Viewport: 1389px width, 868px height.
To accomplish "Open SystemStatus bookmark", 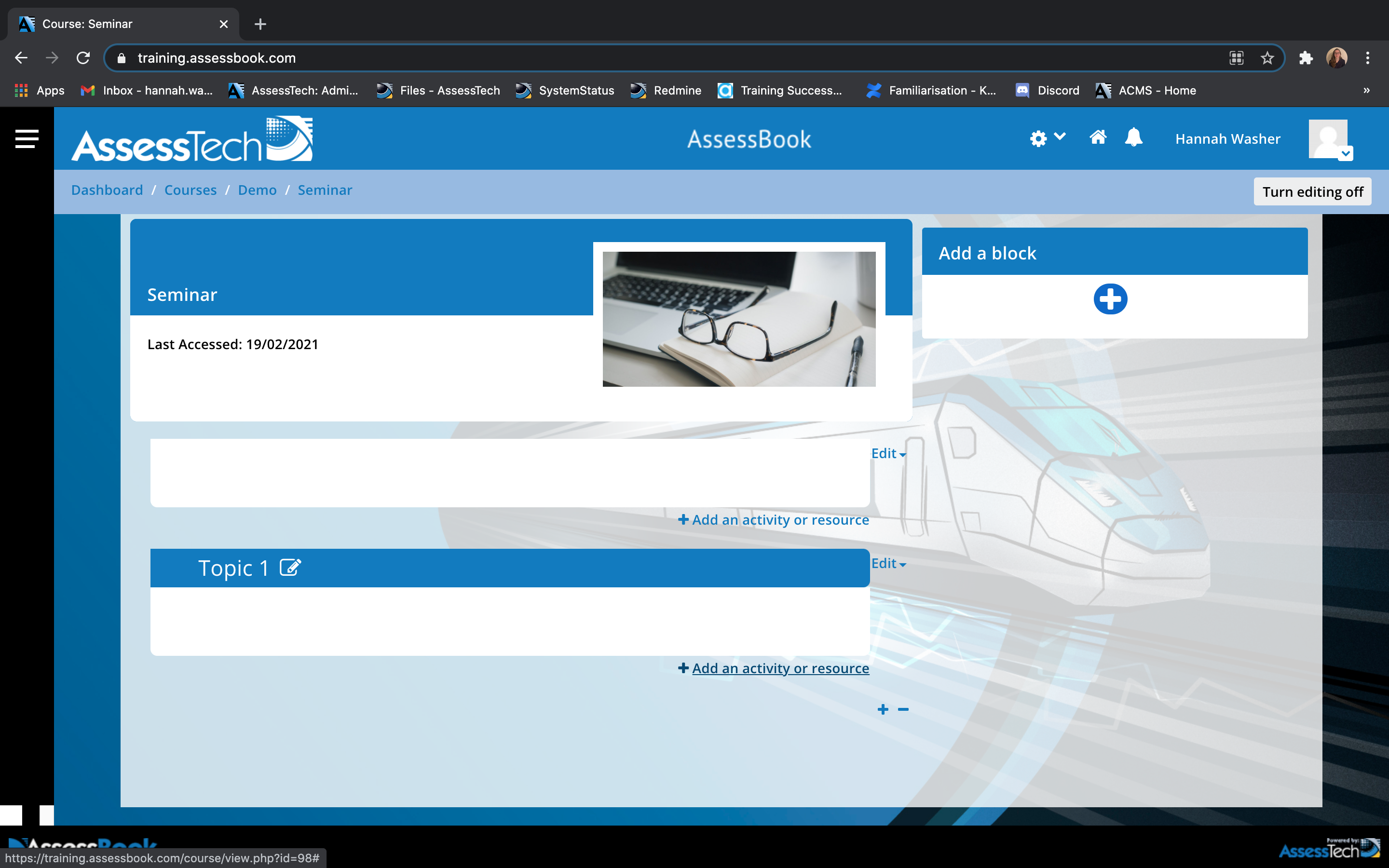I will click(565, 90).
